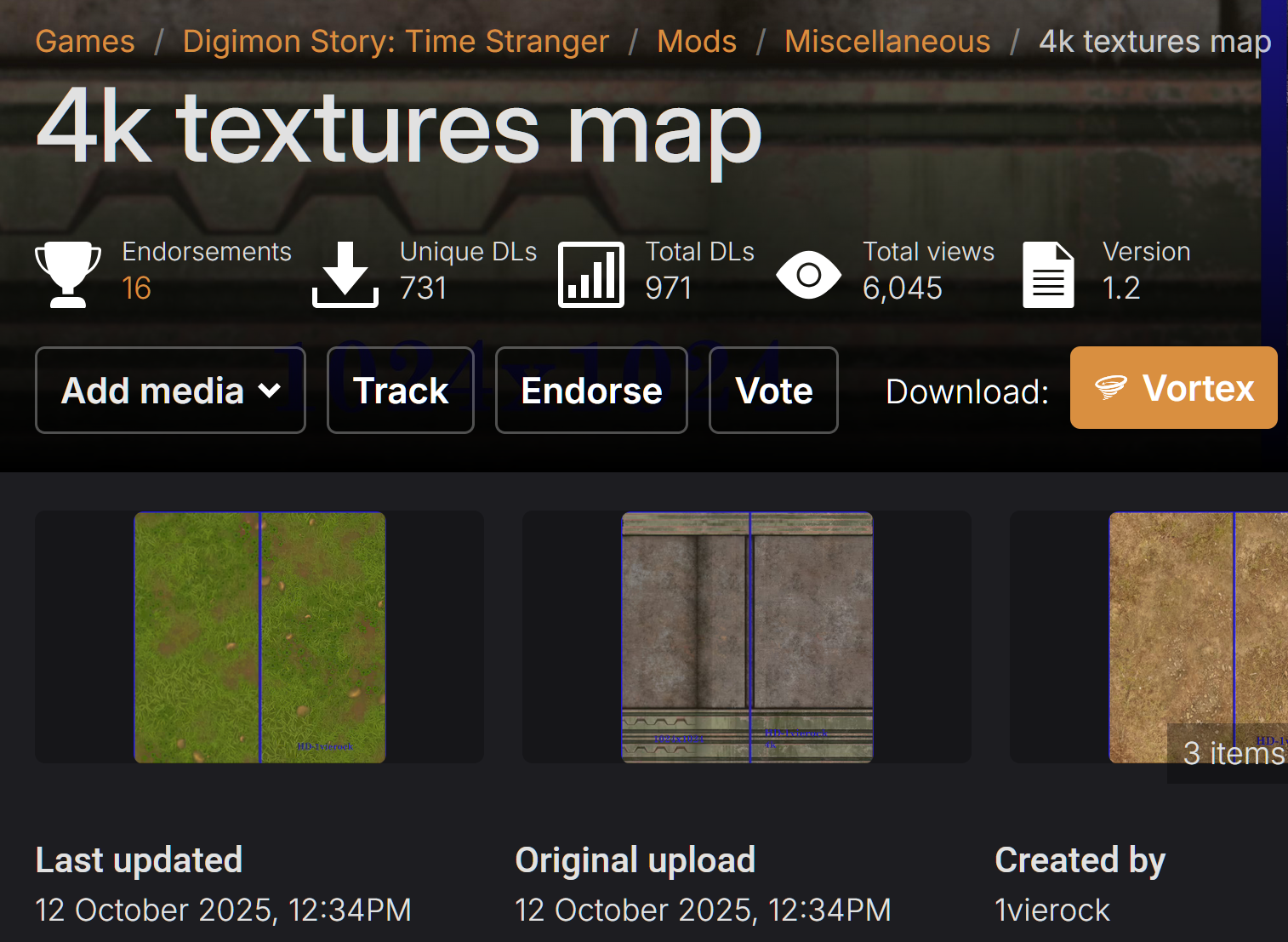
Task: Click the endorsements count 16
Action: (x=136, y=288)
